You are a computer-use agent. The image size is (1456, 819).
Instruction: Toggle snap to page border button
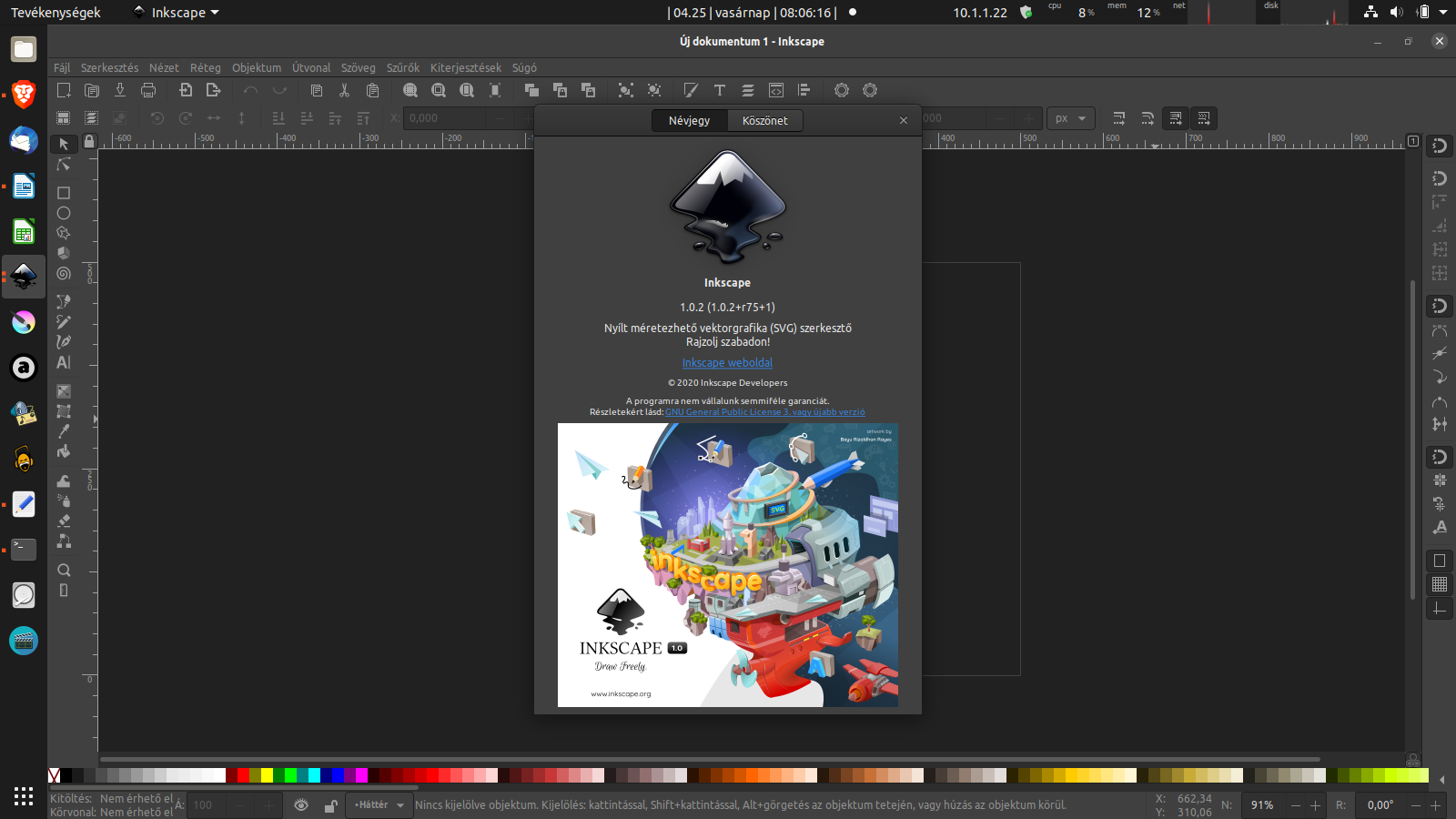click(1440, 561)
